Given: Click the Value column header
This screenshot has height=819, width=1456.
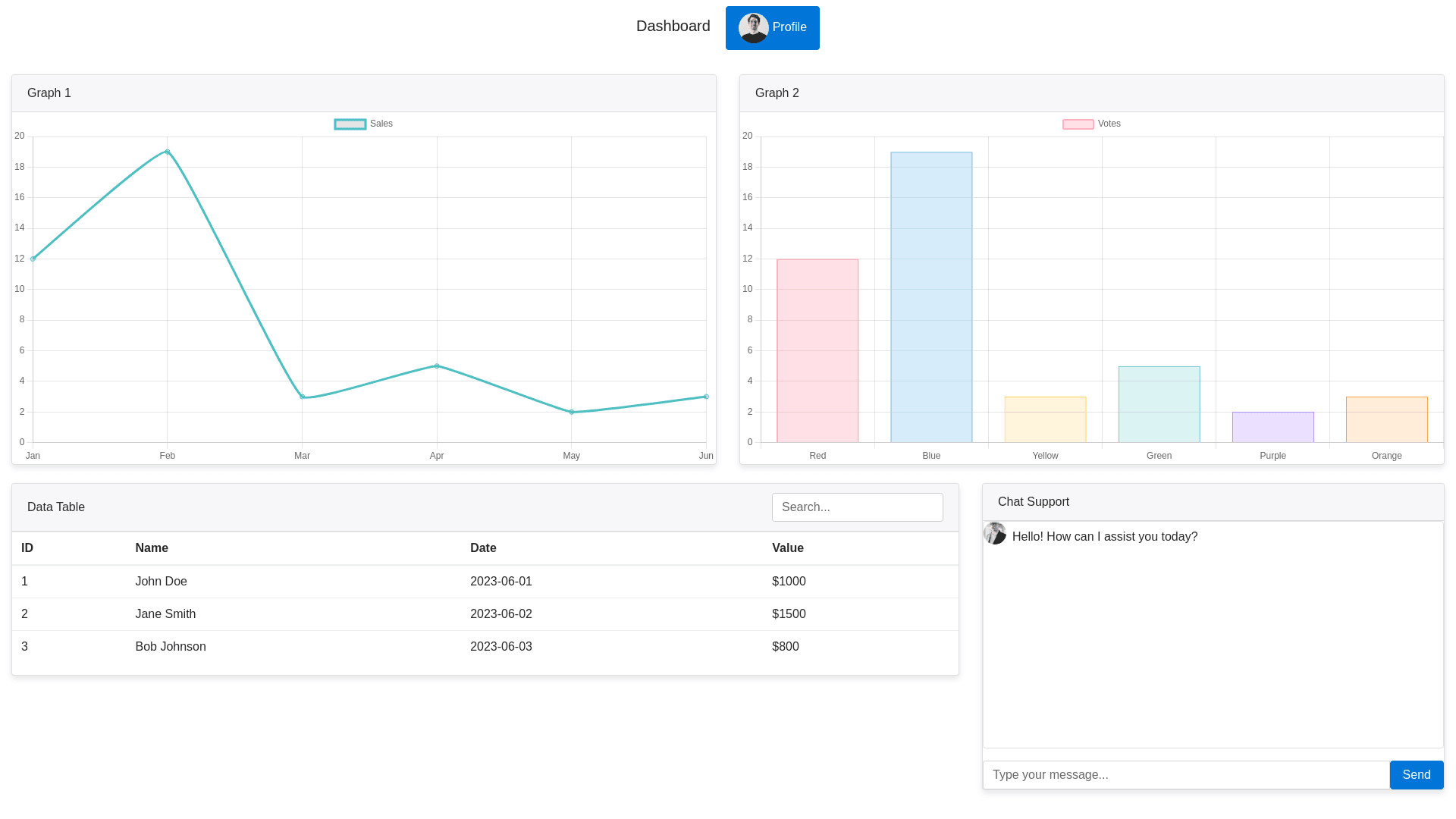Looking at the screenshot, I should [787, 548].
